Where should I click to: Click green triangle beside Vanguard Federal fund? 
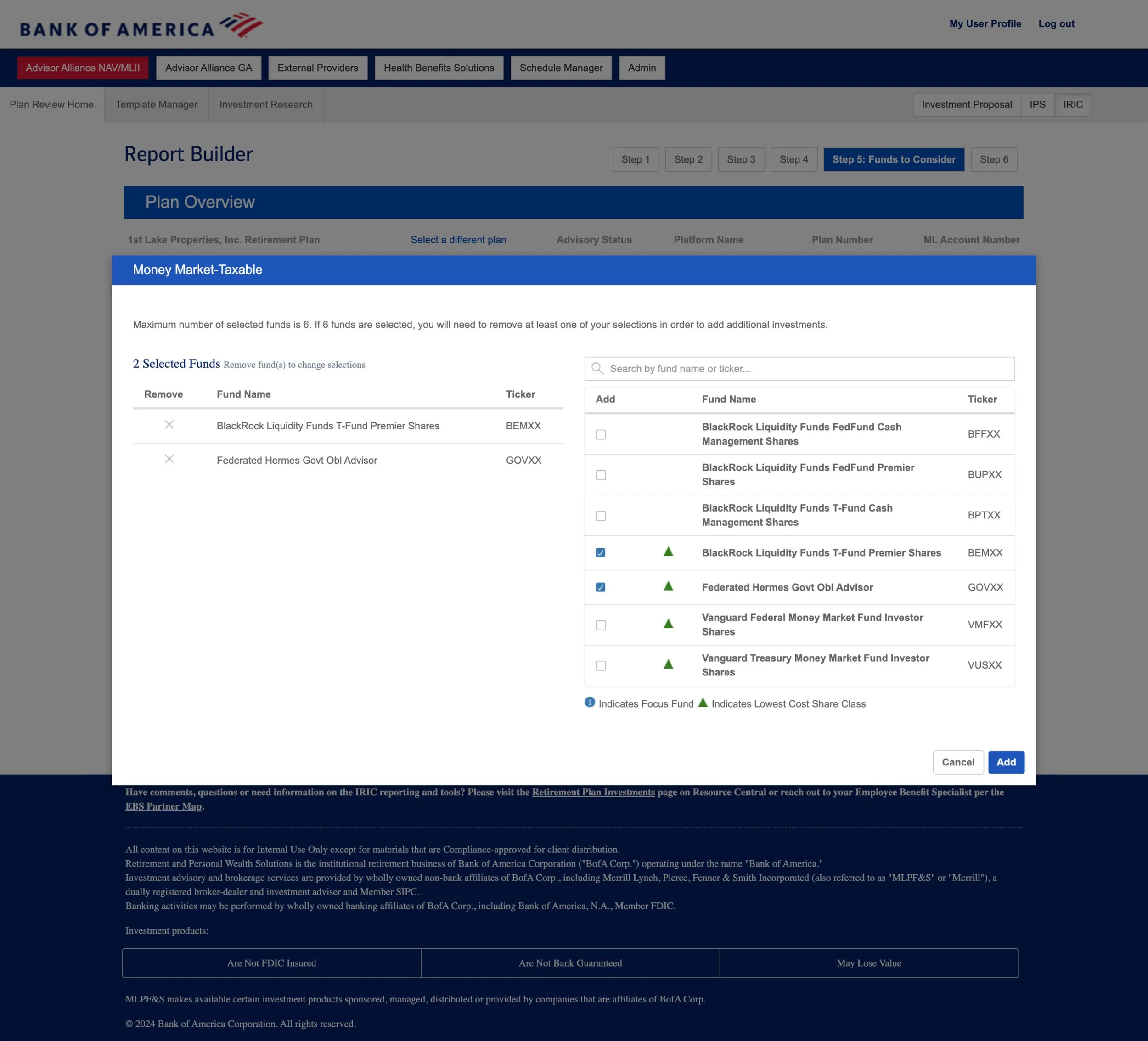click(668, 624)
